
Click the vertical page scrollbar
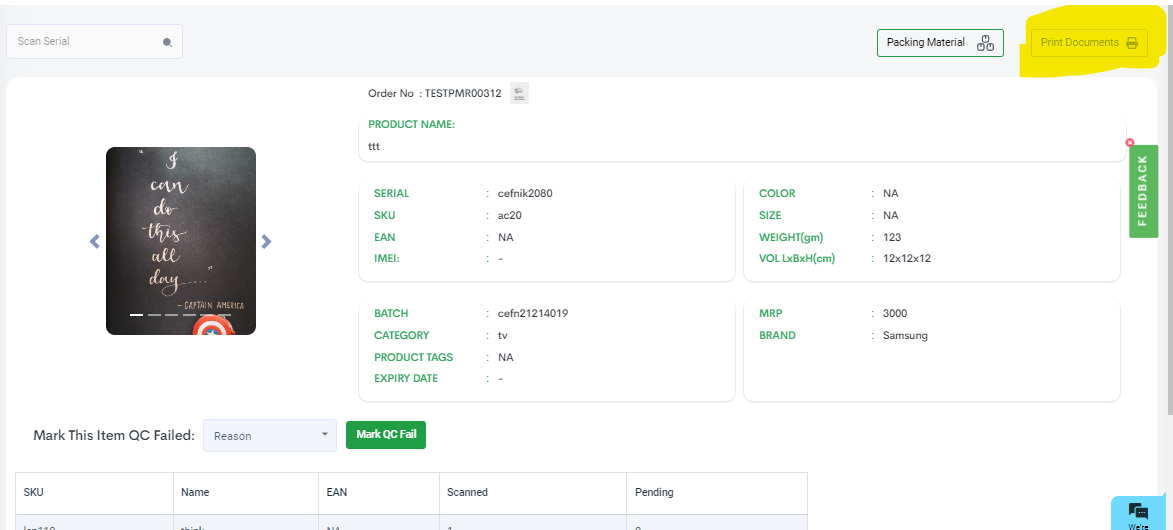pos(1169,210)
